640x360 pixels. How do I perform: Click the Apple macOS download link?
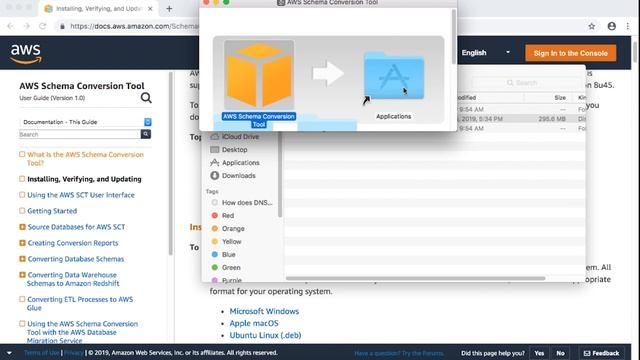coord(254,323)
